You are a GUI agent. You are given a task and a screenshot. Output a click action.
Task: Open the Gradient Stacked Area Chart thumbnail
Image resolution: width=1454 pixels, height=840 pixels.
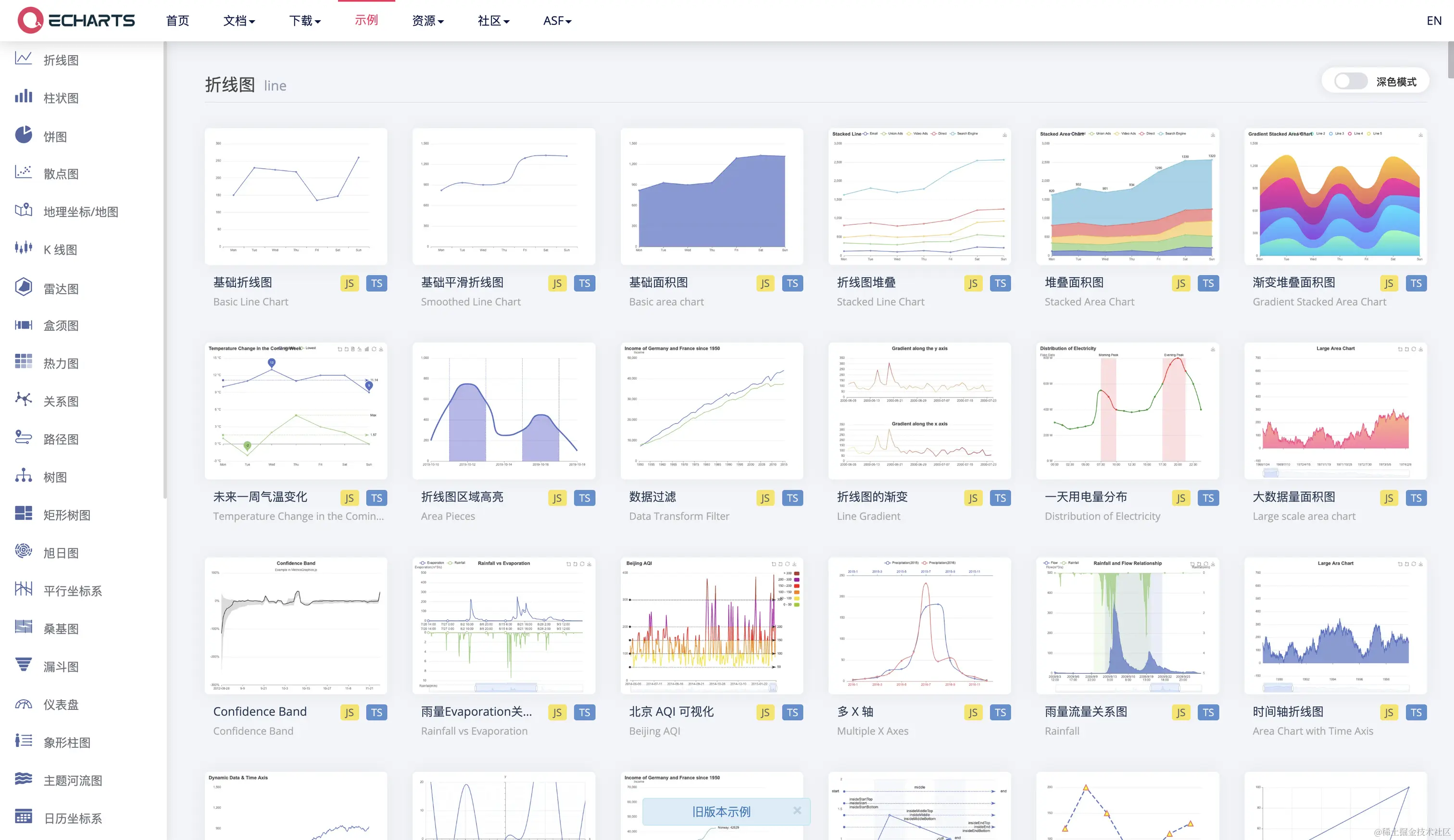[1335, 196]
